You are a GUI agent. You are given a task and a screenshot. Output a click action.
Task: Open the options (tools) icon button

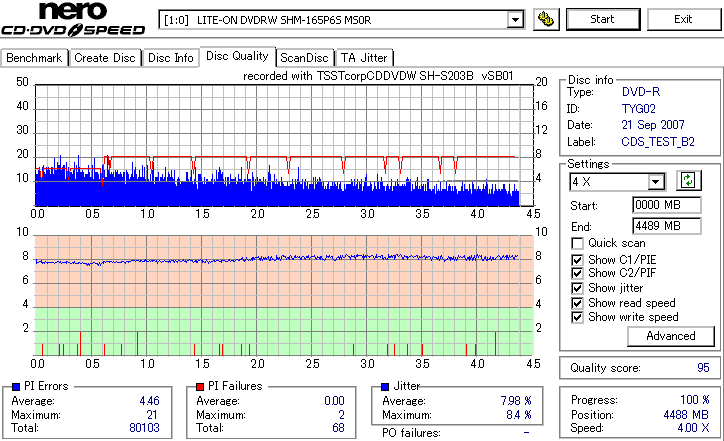[x=546, y=19]
